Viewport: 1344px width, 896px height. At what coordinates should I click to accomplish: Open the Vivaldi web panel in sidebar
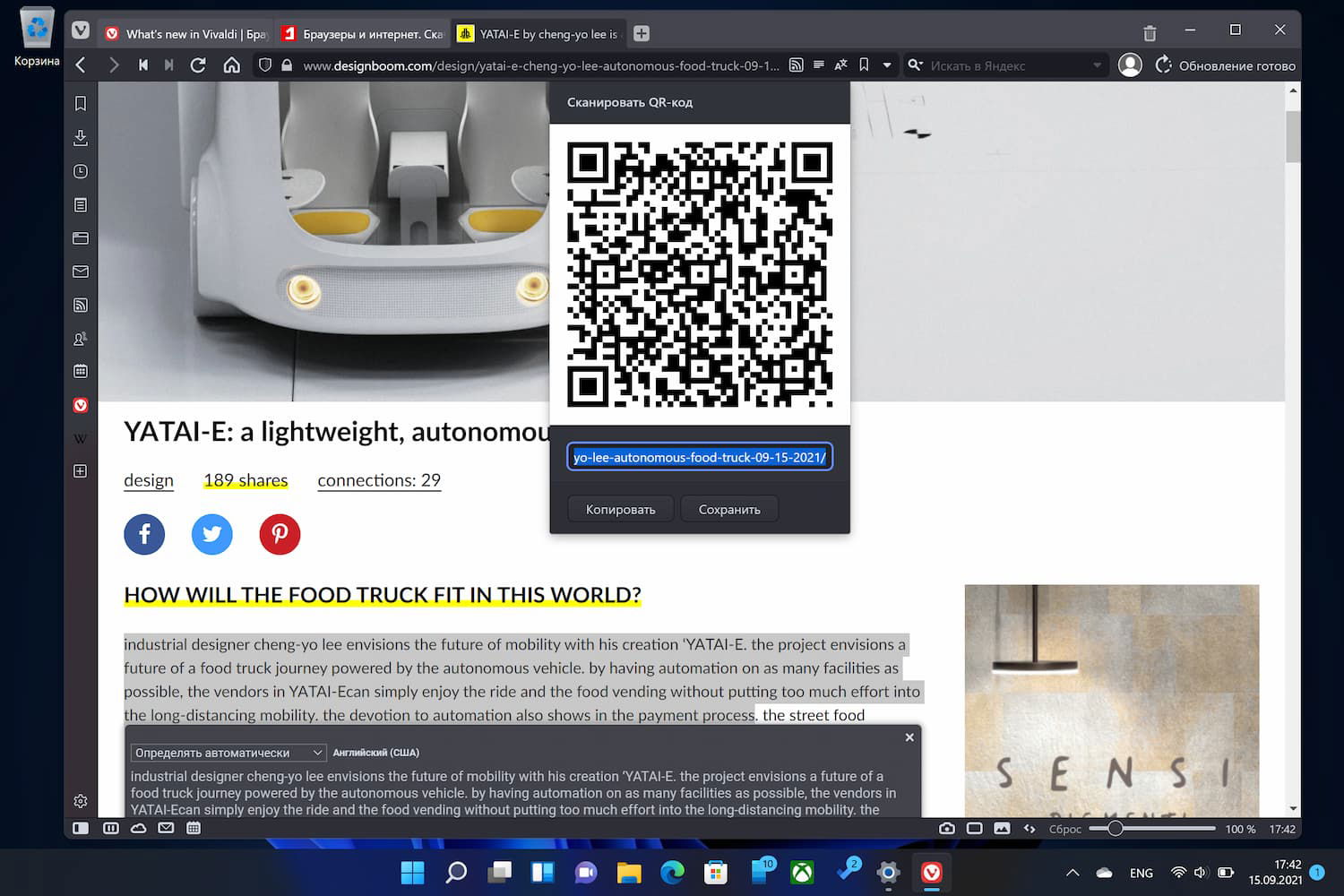tap(81, 405)
